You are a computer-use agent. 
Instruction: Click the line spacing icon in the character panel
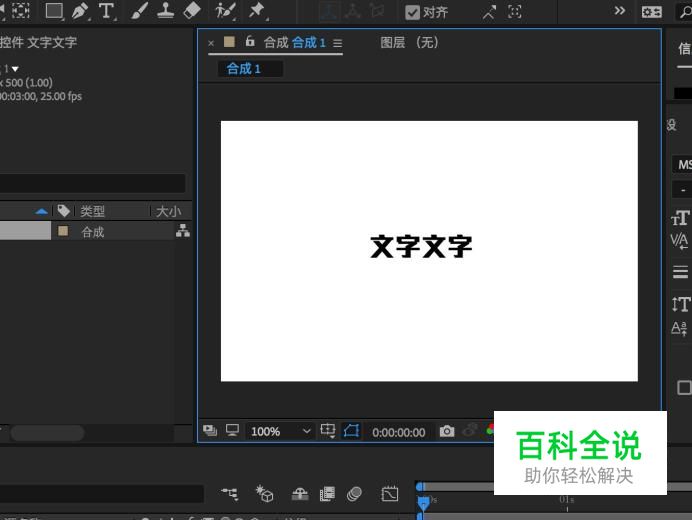tap(681, 271)
